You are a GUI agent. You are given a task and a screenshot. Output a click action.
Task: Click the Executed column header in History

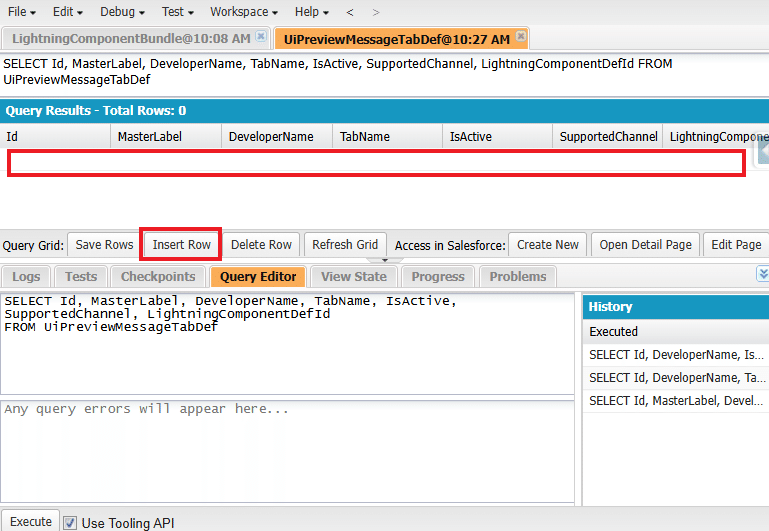(676, 331)
